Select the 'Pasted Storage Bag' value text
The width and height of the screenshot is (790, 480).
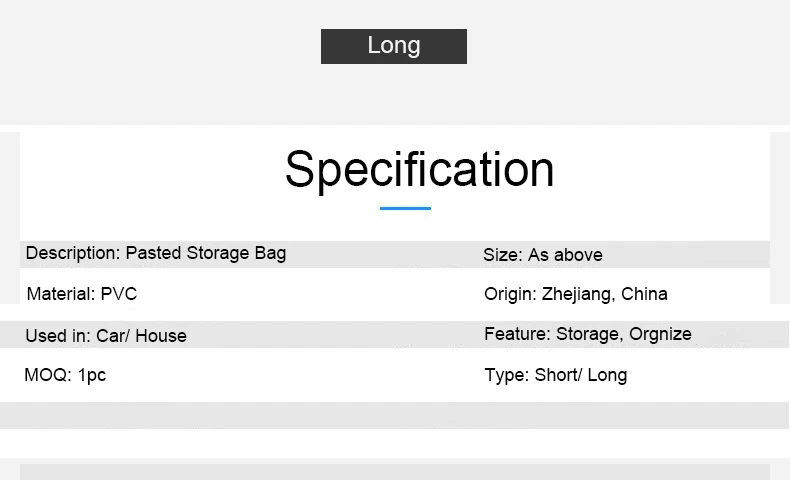[206, 253]
